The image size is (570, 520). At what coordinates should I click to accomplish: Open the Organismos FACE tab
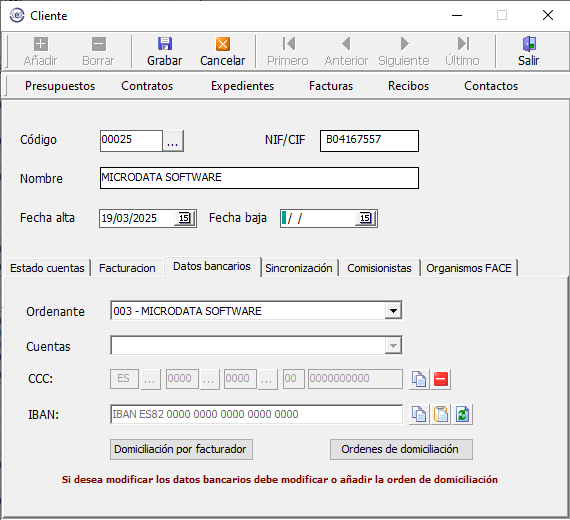(469, 268)
